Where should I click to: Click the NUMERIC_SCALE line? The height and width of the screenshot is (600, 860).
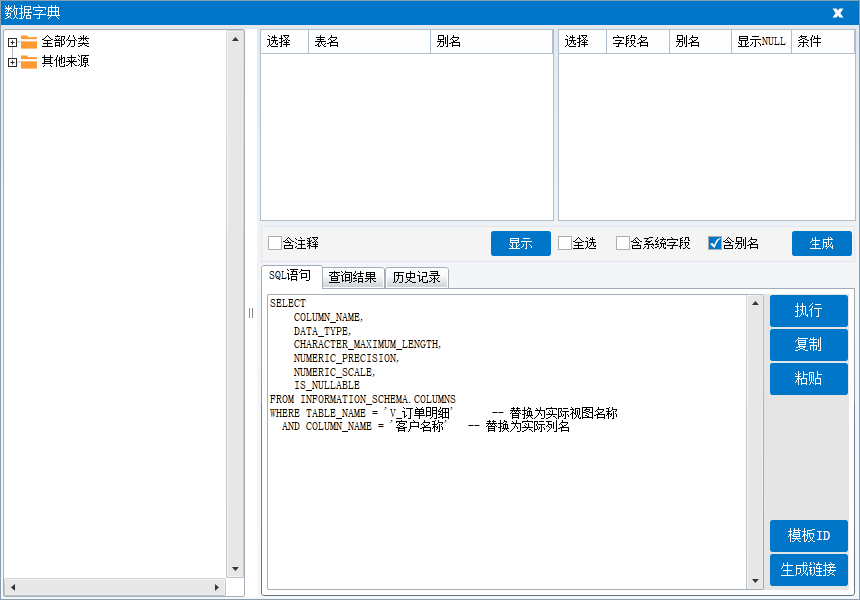tap(334, 372)
